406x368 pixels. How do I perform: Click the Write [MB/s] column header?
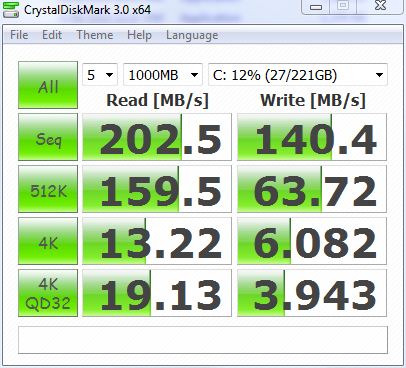coord(313,100)
